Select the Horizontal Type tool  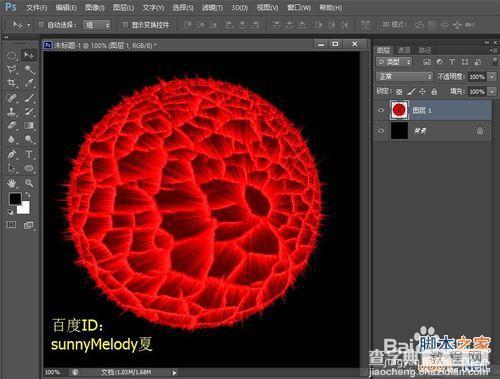point(29,154)
